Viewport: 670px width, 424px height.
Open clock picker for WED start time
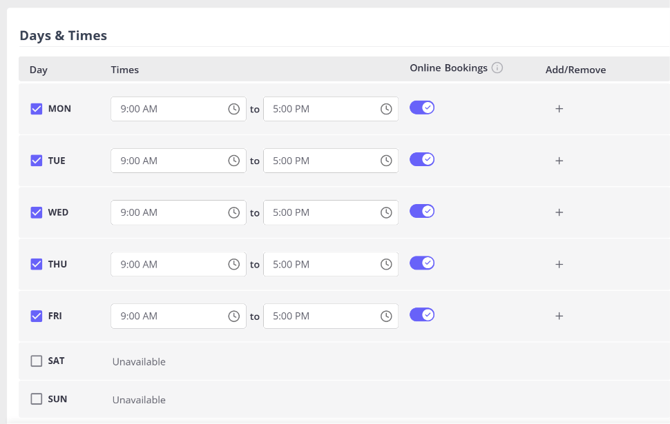234,212
